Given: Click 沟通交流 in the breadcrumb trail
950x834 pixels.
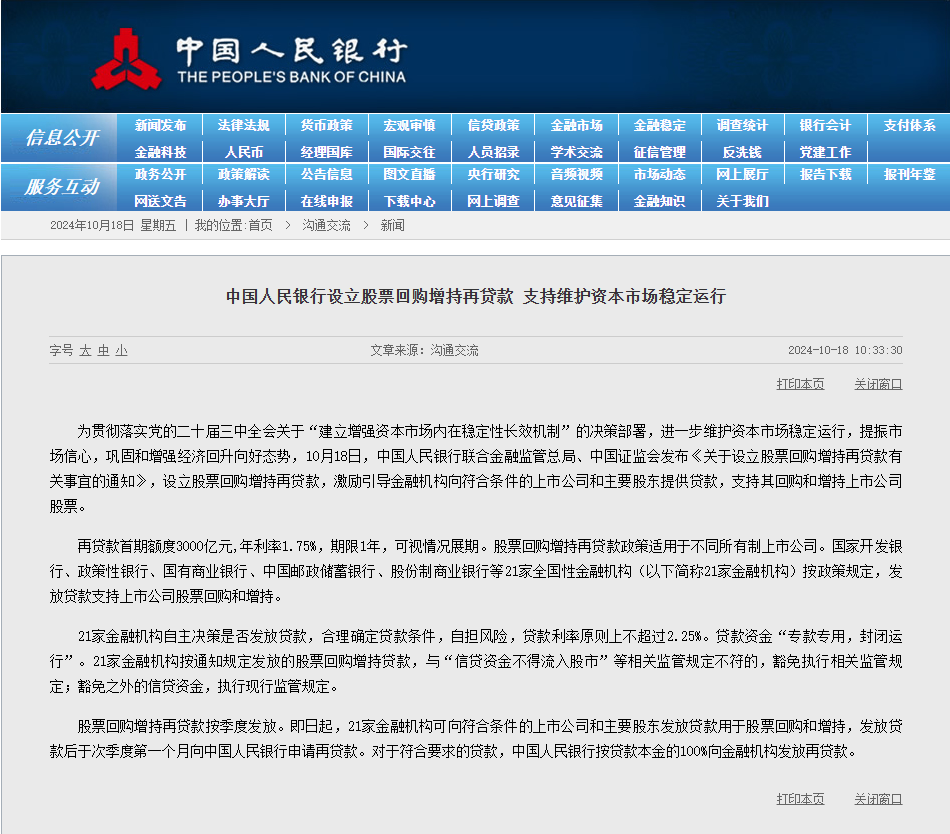Looking at the screenshot, I should 326,226.
